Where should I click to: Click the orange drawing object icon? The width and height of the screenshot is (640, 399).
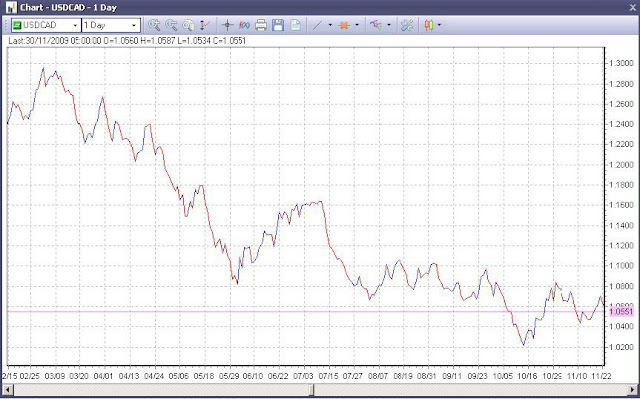pyautogui.click(x=344, y=25)
